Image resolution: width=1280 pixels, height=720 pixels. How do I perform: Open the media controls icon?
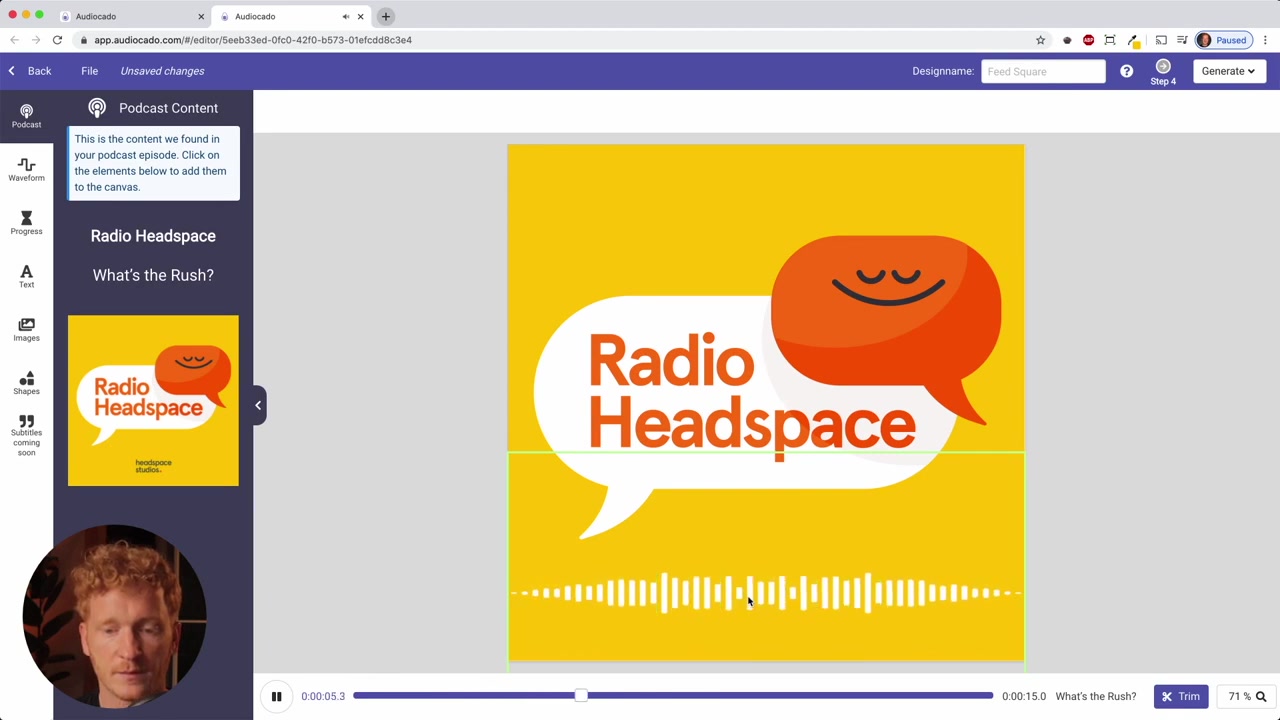(1182, 40)
